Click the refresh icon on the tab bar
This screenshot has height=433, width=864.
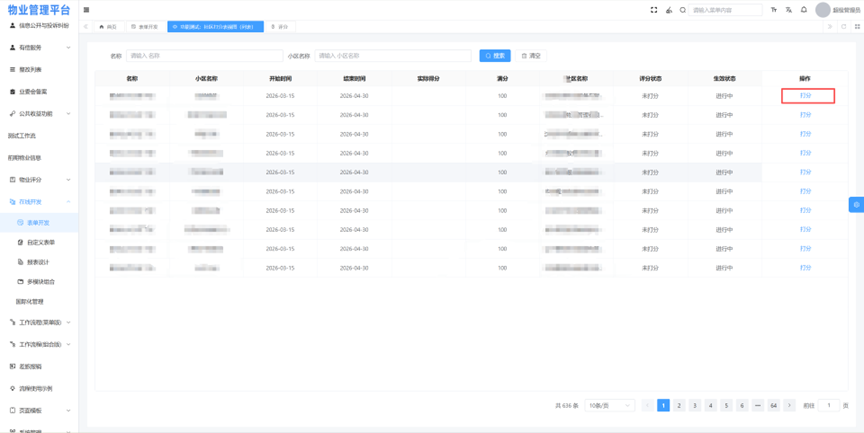[x=843, y=27]
